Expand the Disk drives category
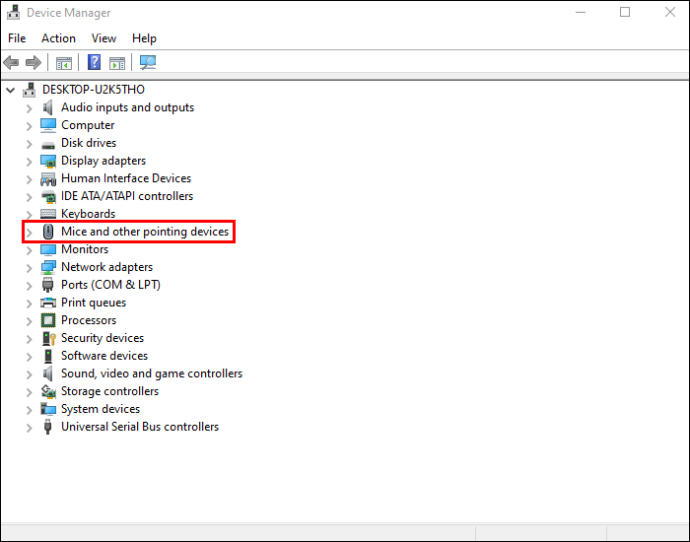This screenshot has width=690, height=542. coord(29,144)
